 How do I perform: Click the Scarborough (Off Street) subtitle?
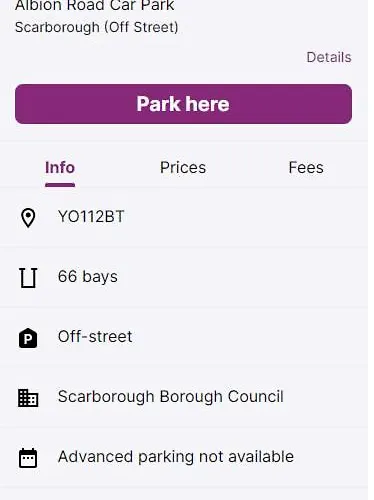pyautogui.click(x=97, y=27)
